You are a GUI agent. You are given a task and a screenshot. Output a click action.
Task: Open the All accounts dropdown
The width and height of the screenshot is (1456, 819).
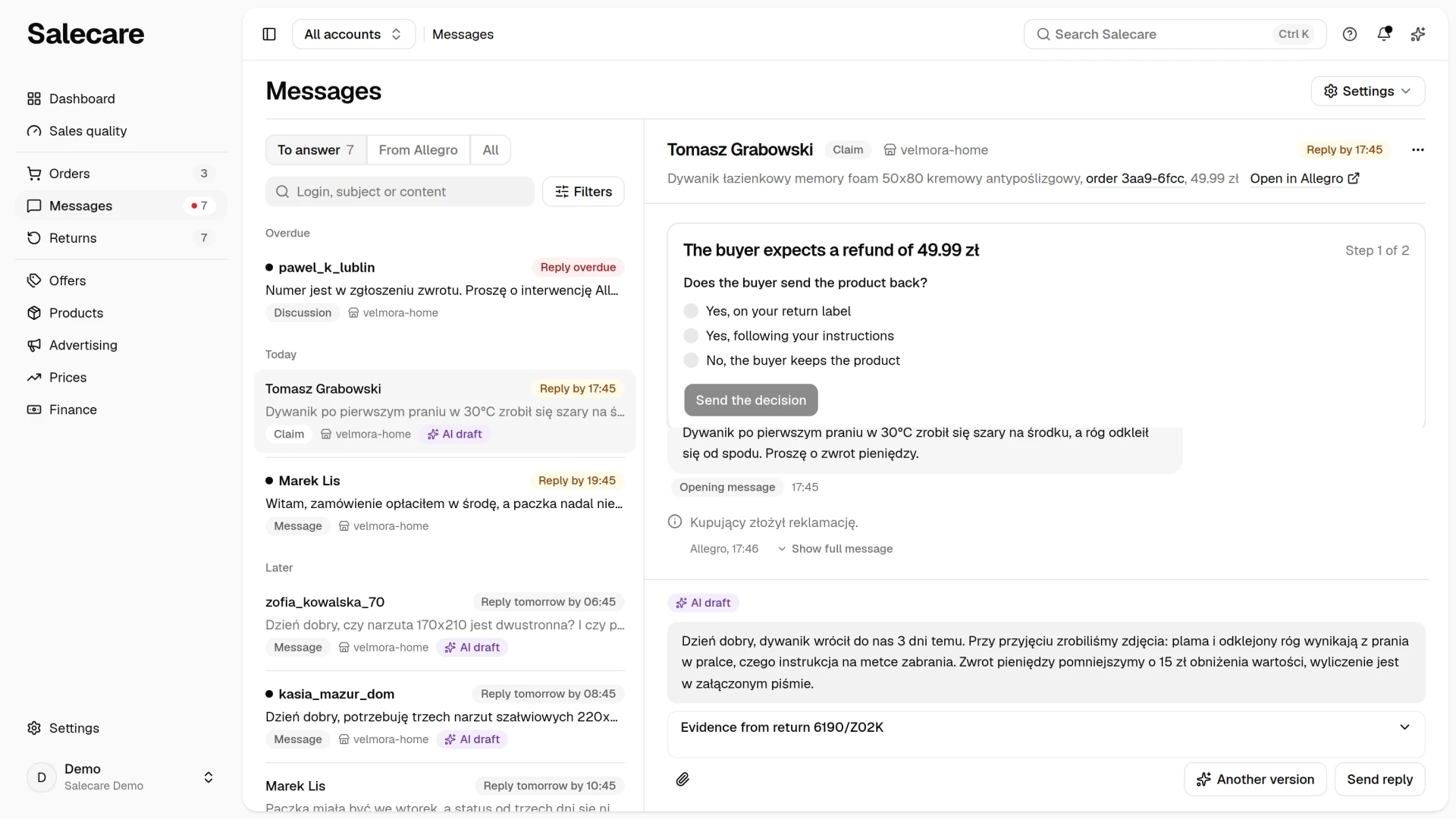[x=353, y=34]
